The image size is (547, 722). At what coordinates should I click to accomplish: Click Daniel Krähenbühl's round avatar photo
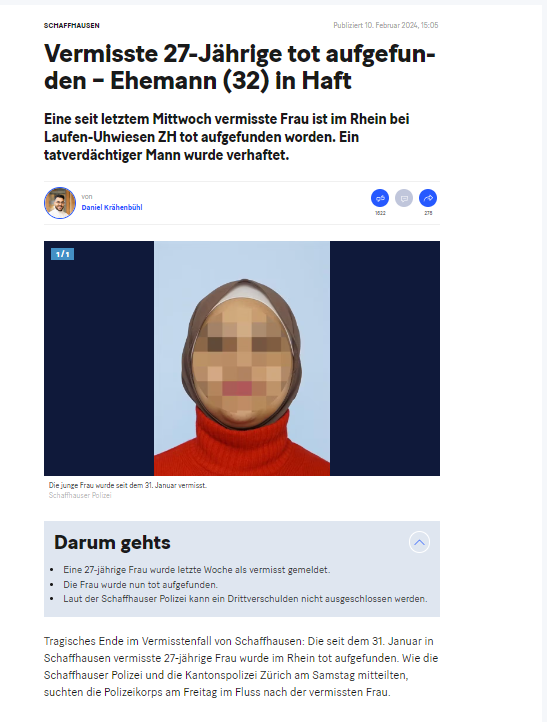60,203
